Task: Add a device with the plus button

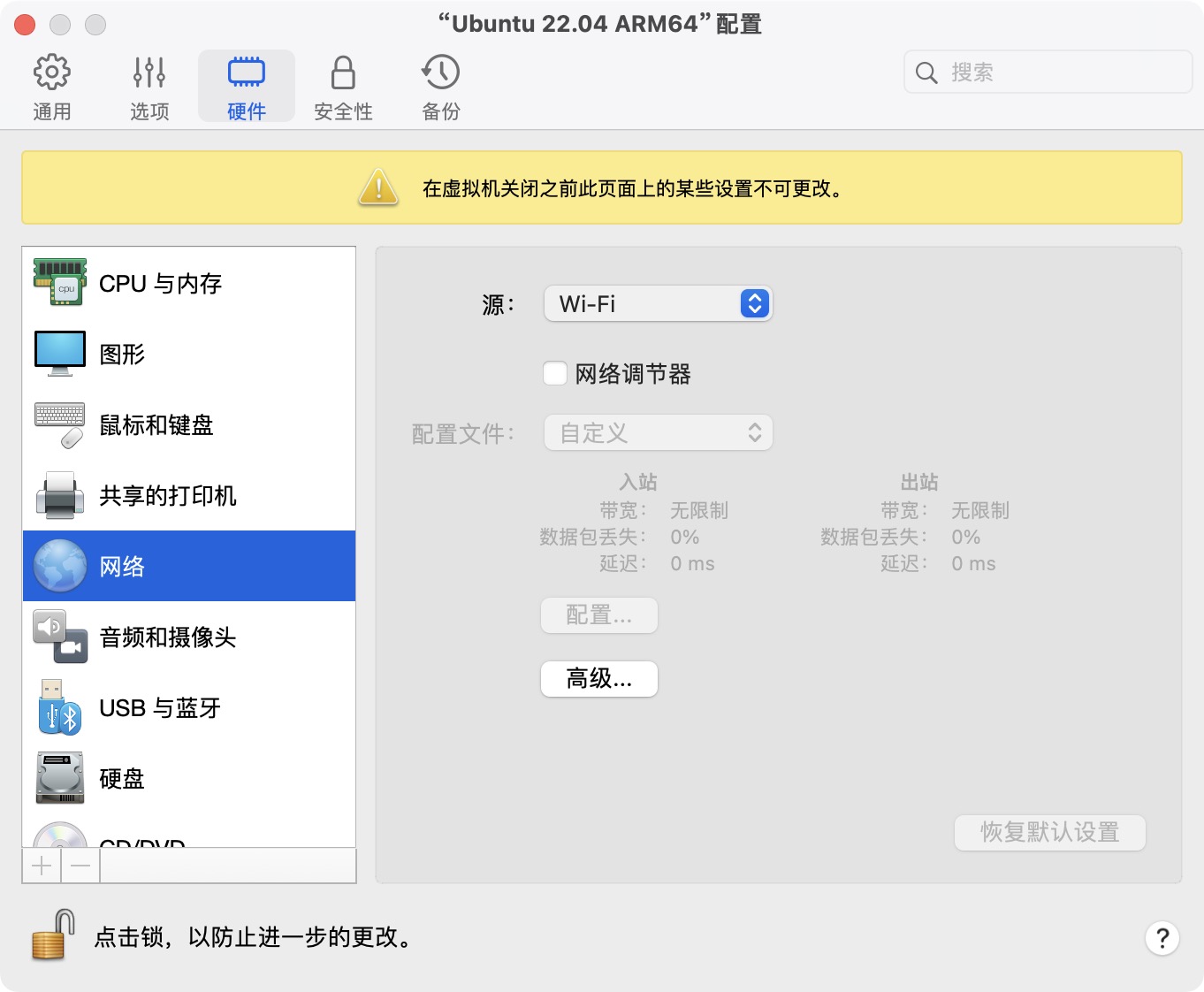Action: point(42,866)
